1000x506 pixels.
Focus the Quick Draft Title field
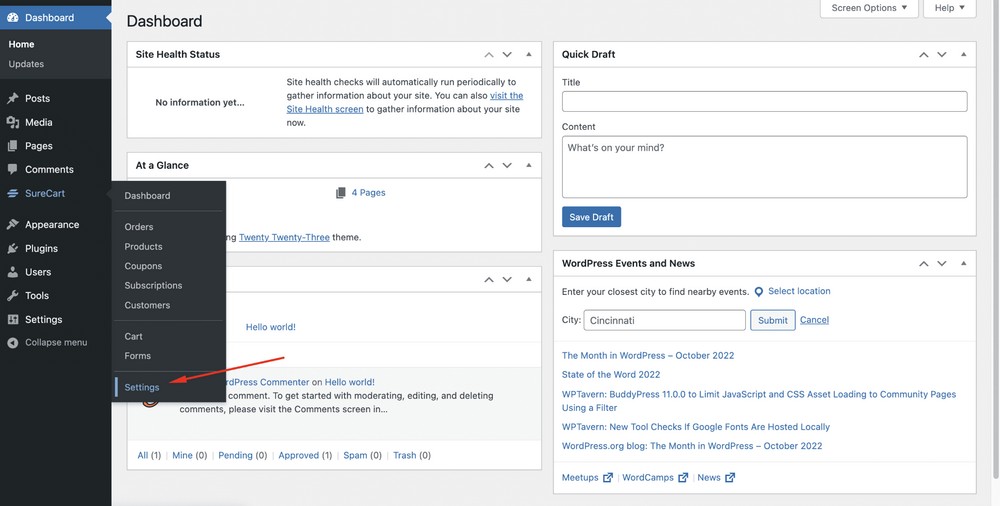(x=764, y=101)
